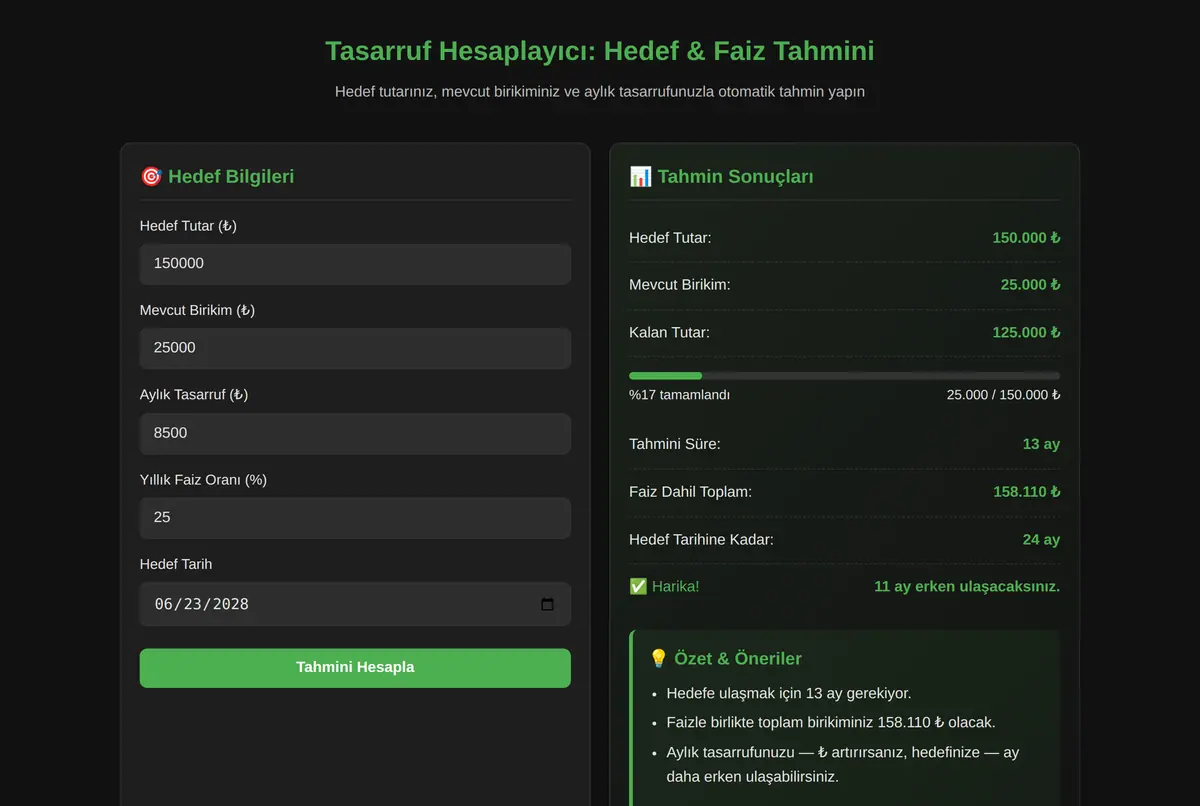This screenshot has height=806, width=1200.
Task: Click the target emoji beside Hedef Bilgileri
Action: click(x=151, y=177)
